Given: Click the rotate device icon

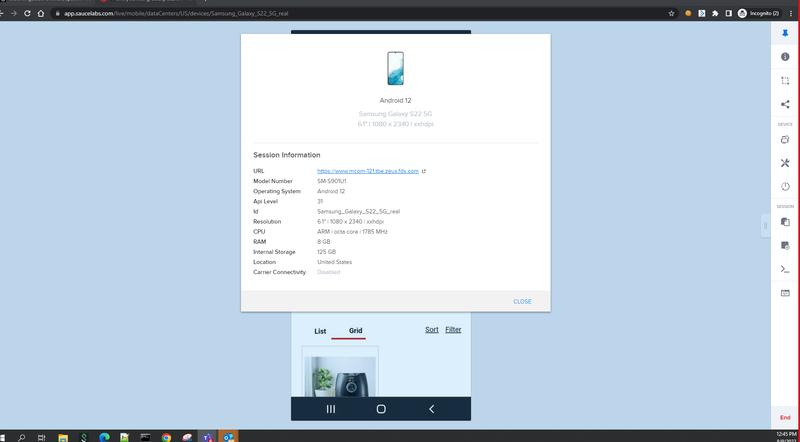Looking at the screenshot, I should [785, 139].
